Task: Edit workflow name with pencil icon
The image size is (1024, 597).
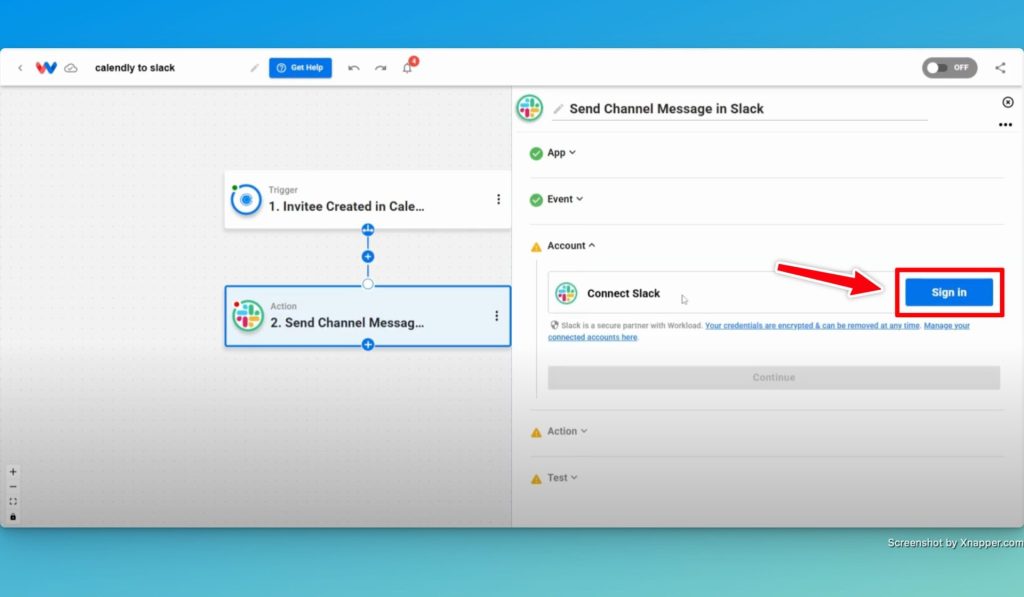Action: [255, 68]
